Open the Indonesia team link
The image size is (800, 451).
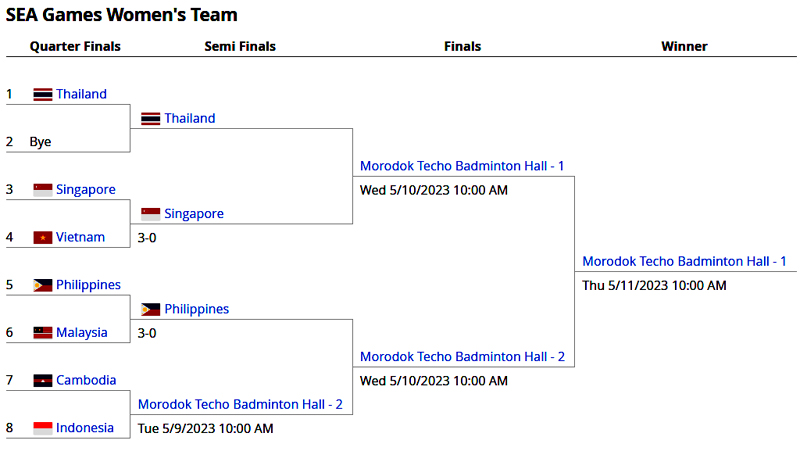click(85, 428)
